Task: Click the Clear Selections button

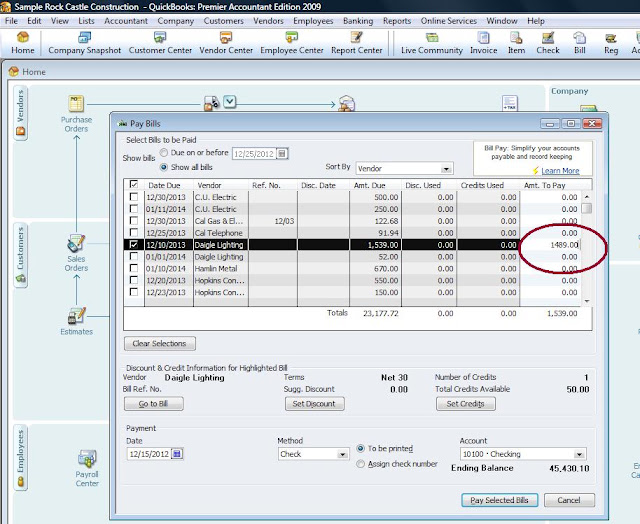Action: pyautogui.click(x=160, y=343)
